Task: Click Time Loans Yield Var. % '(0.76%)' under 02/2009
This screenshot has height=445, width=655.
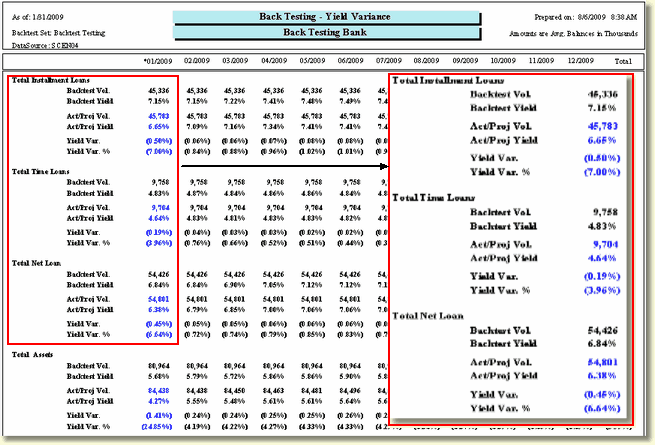Action: [197, 243]
